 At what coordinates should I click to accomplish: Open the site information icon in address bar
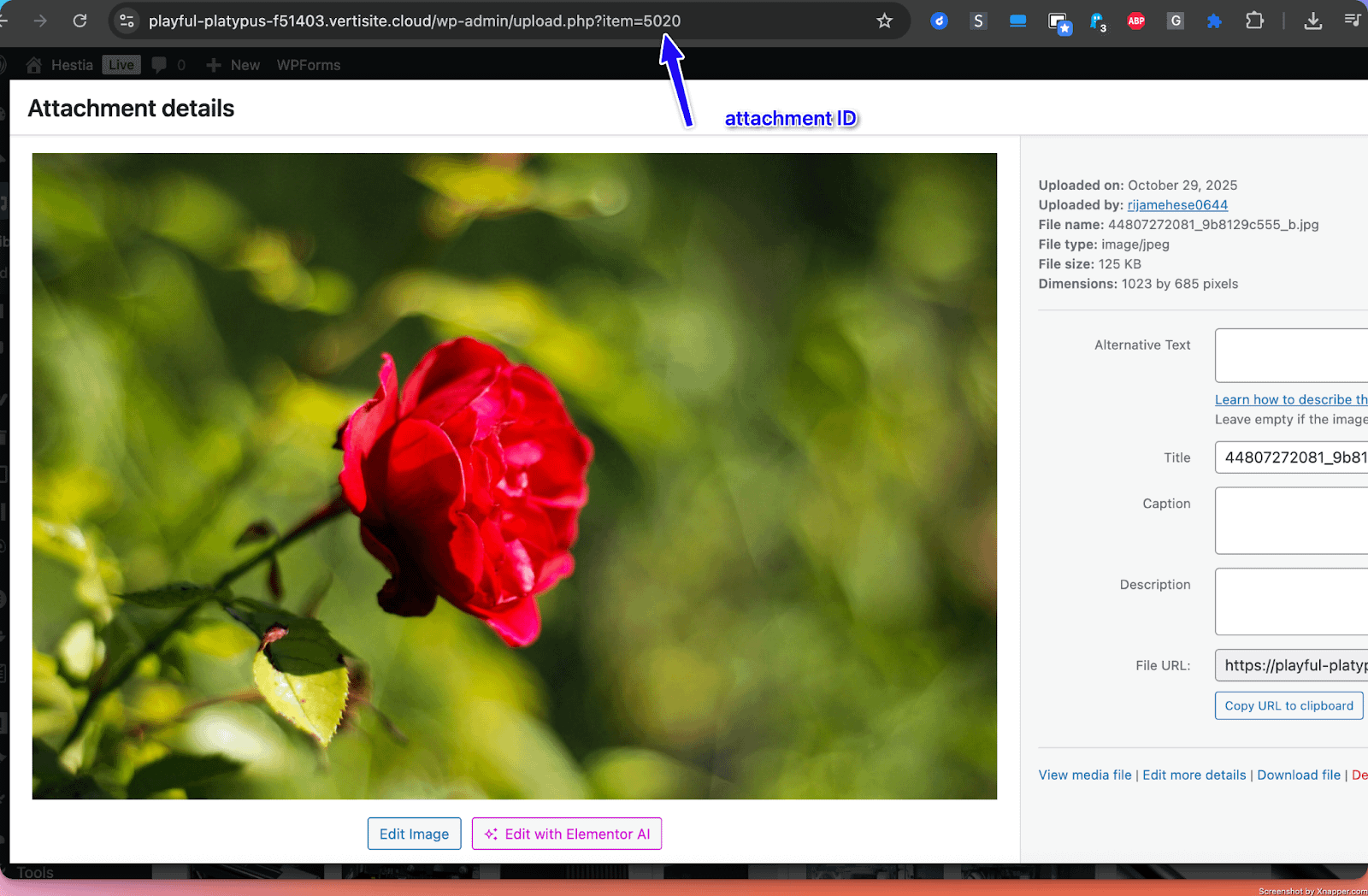click(x=127, y=21)
